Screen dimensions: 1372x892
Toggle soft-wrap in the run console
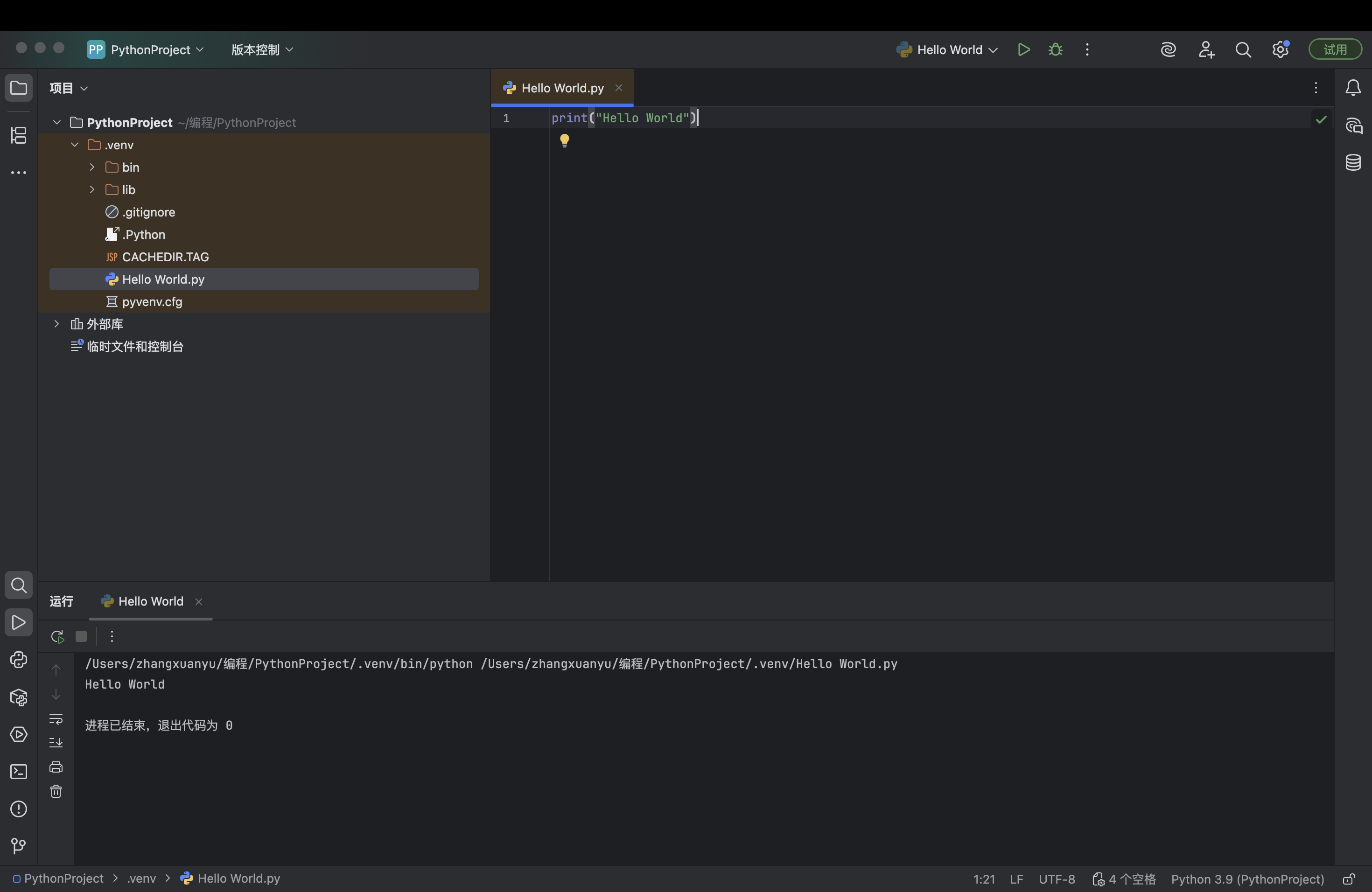click(56, 719)
